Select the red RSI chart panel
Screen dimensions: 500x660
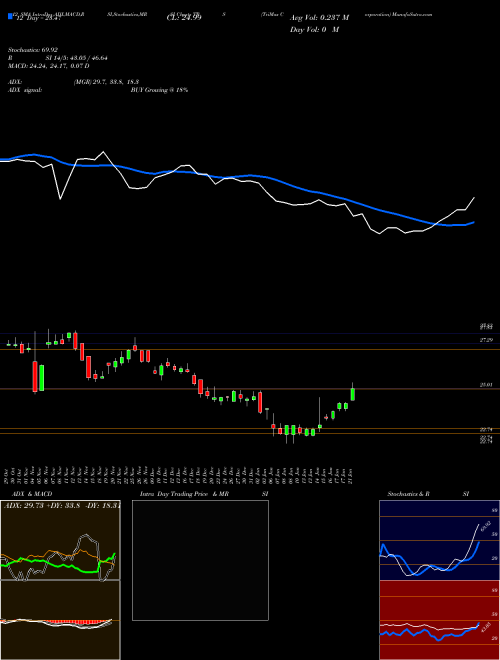tap(439, 620)
